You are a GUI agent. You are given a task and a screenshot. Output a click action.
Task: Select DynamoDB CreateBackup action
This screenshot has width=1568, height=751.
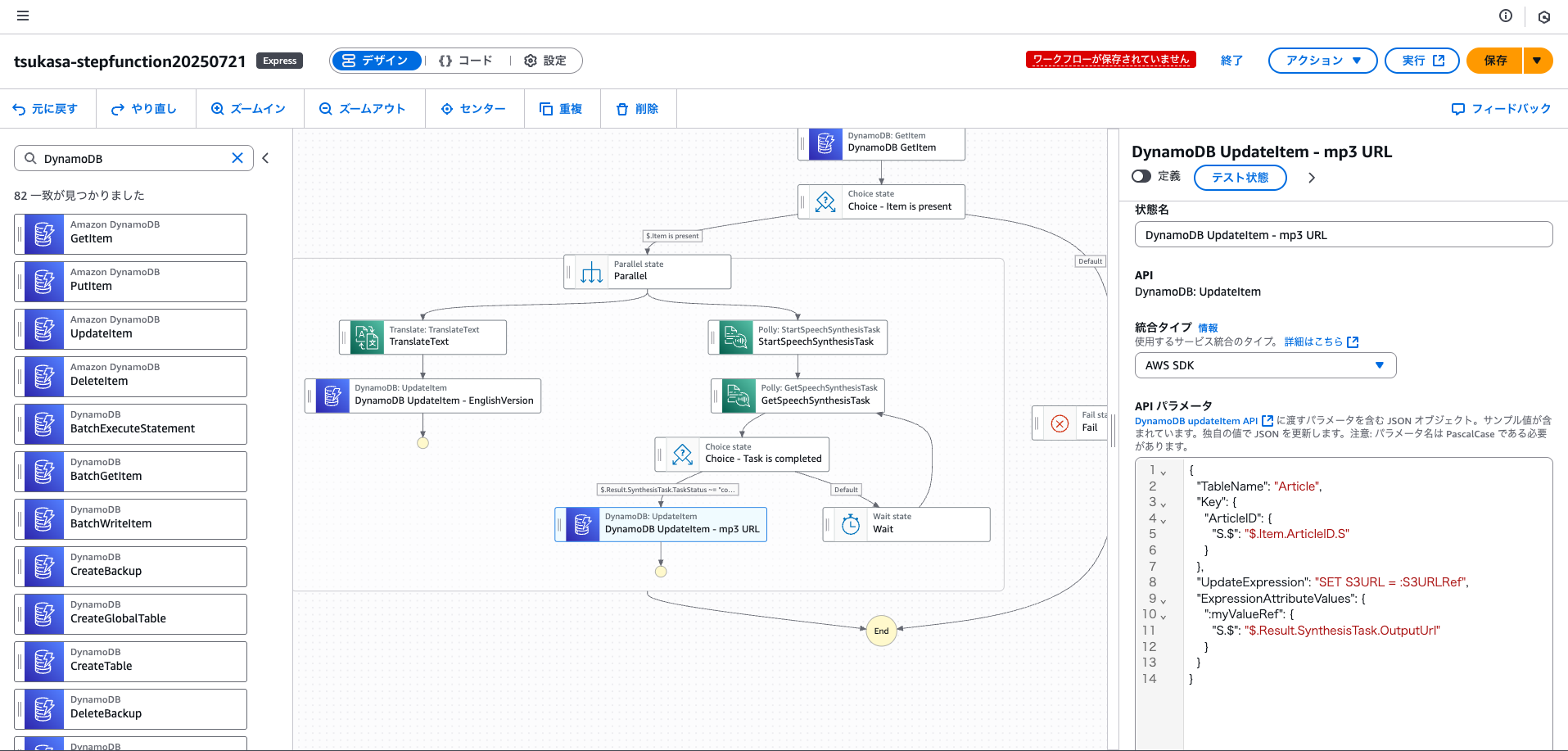point(131,567)
